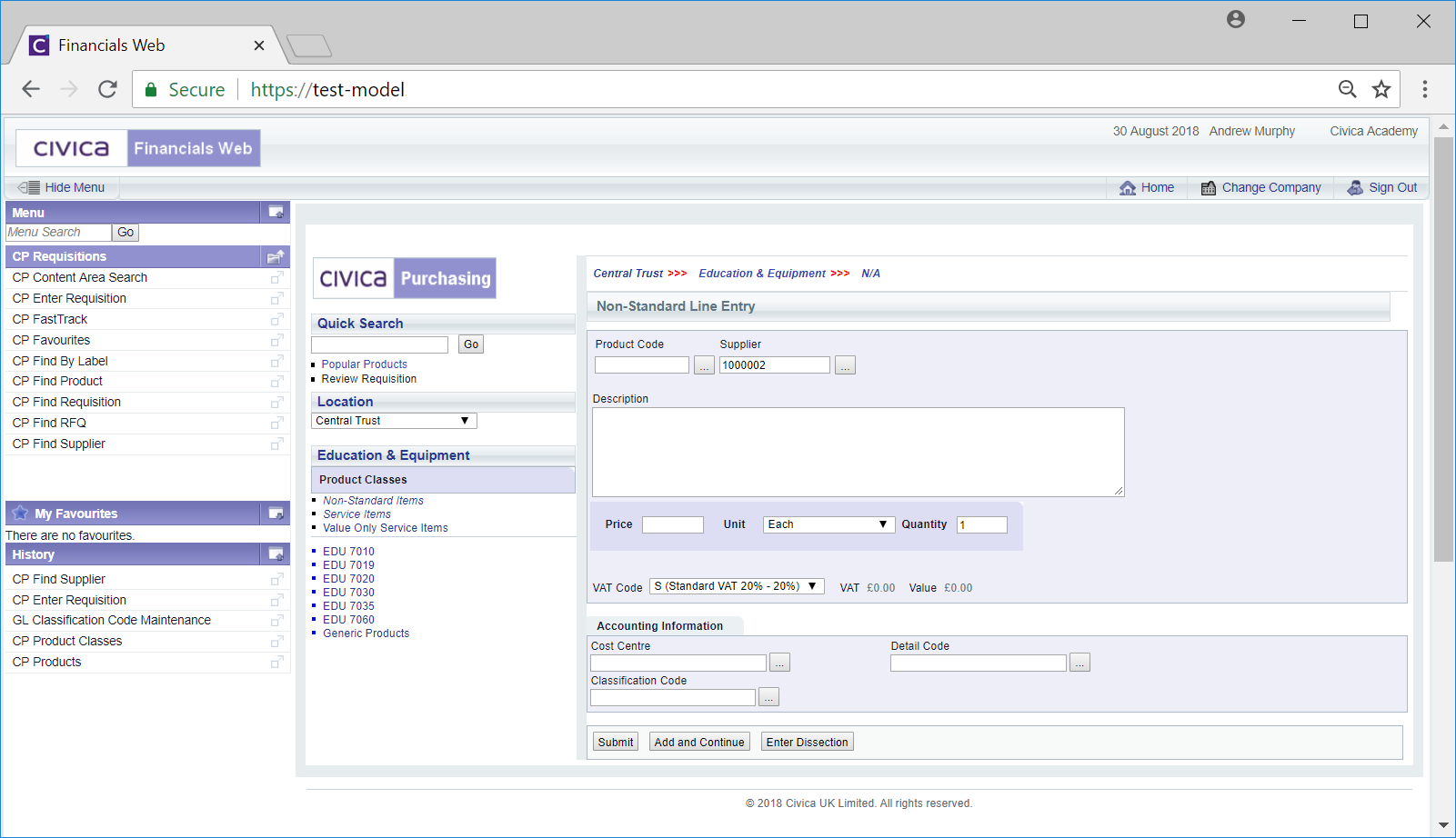The width and height of the screenshot is (1456, 838).
Task: Open CP Enter Requisition in new window icon
Action: click(276, 299)
